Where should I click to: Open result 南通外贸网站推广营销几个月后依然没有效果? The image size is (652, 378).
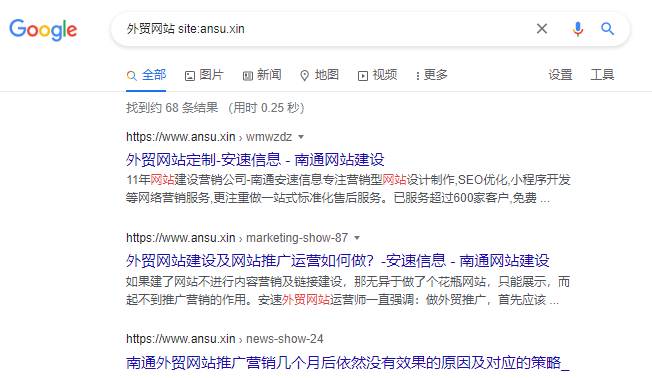click(348, 363)
